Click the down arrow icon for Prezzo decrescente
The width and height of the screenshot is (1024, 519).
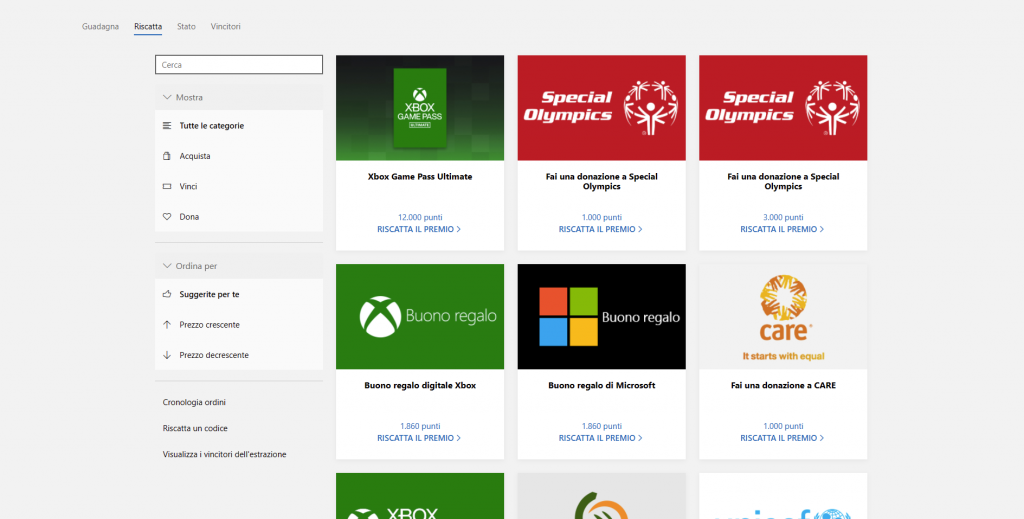[167, 355]
